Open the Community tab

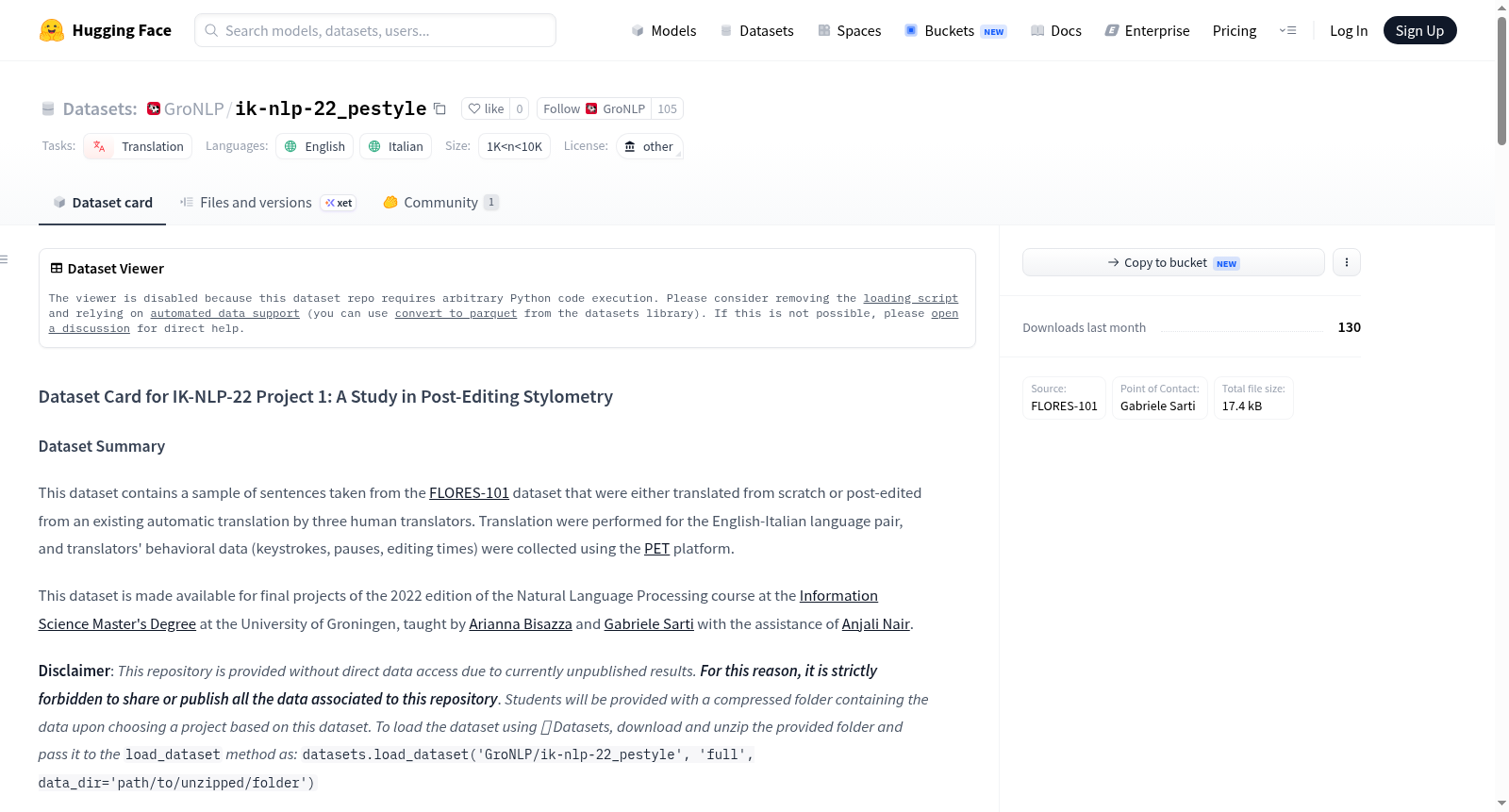tap(440, 202)
